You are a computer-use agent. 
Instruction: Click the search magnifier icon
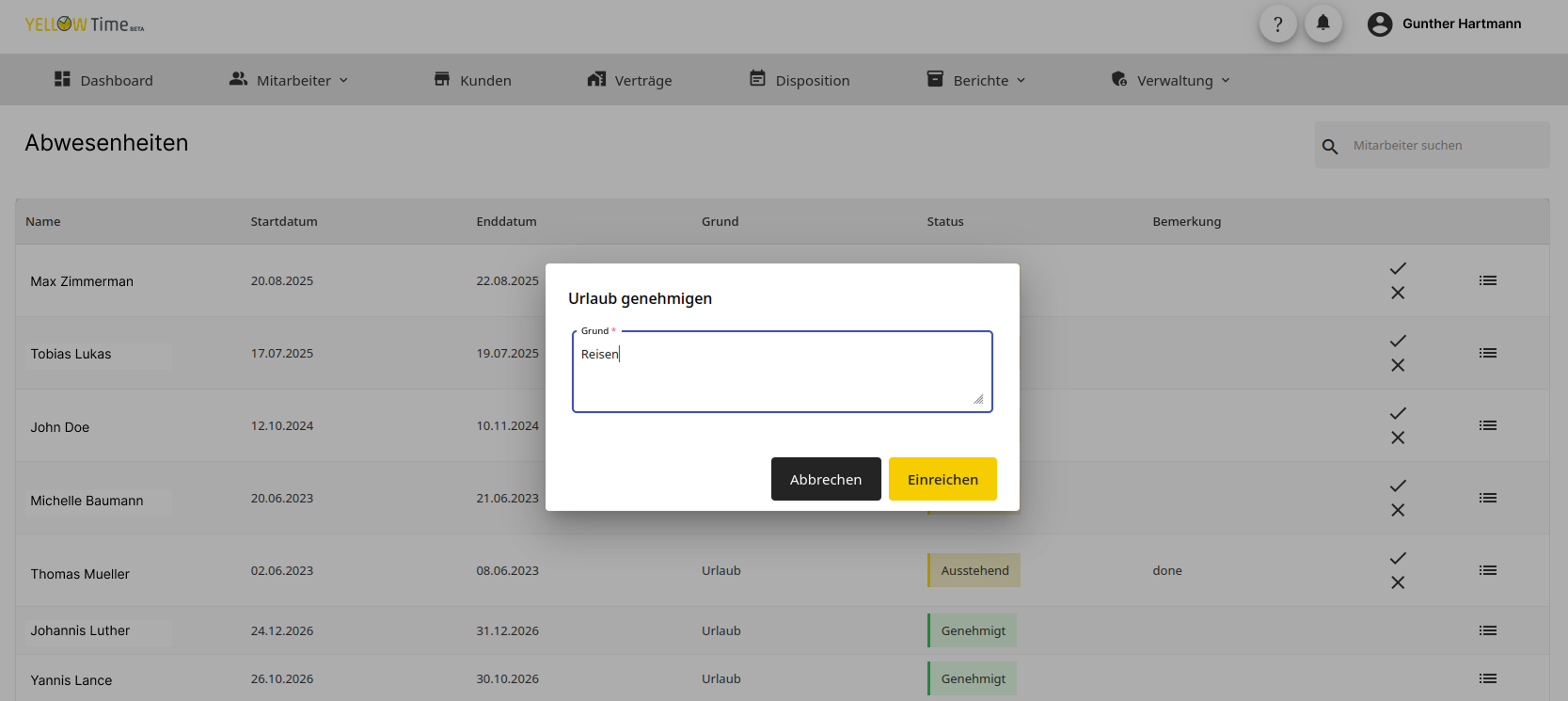[1330, 147]
